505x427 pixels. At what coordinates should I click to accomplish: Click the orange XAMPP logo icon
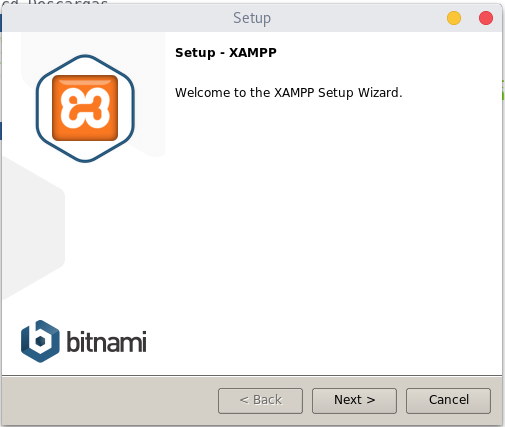click(x=85, y=108)
